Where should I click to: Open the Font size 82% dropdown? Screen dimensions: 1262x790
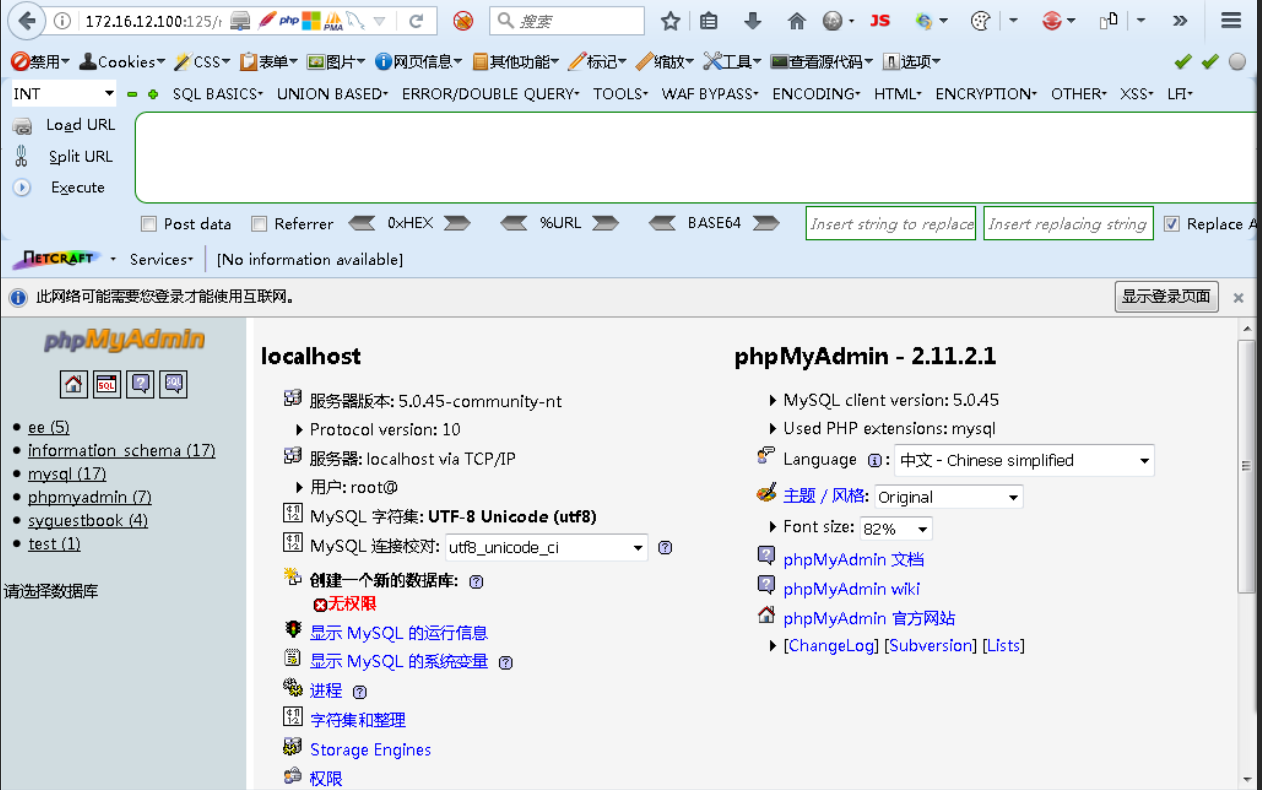(896, 528)
